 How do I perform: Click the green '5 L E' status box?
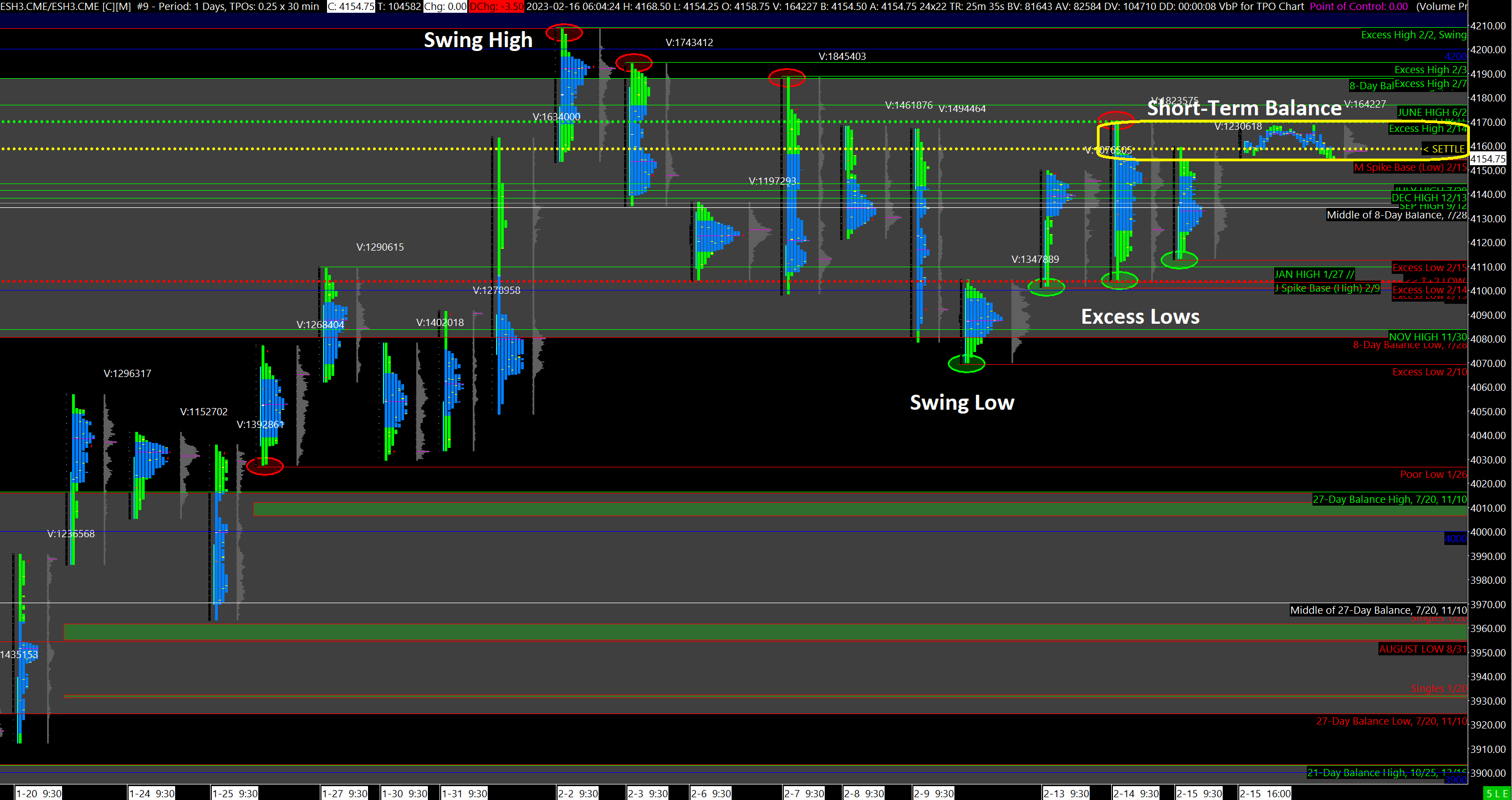(x=1498, y=793)
